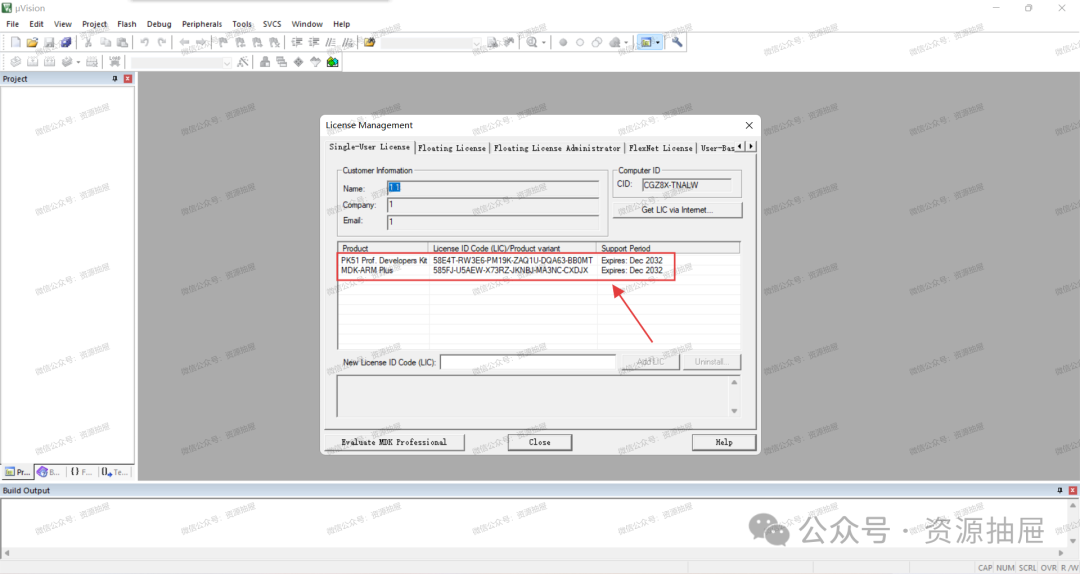The image size is (1080, 574).
Task: Expand the debug session dropdown arrow
Action: 543,43
